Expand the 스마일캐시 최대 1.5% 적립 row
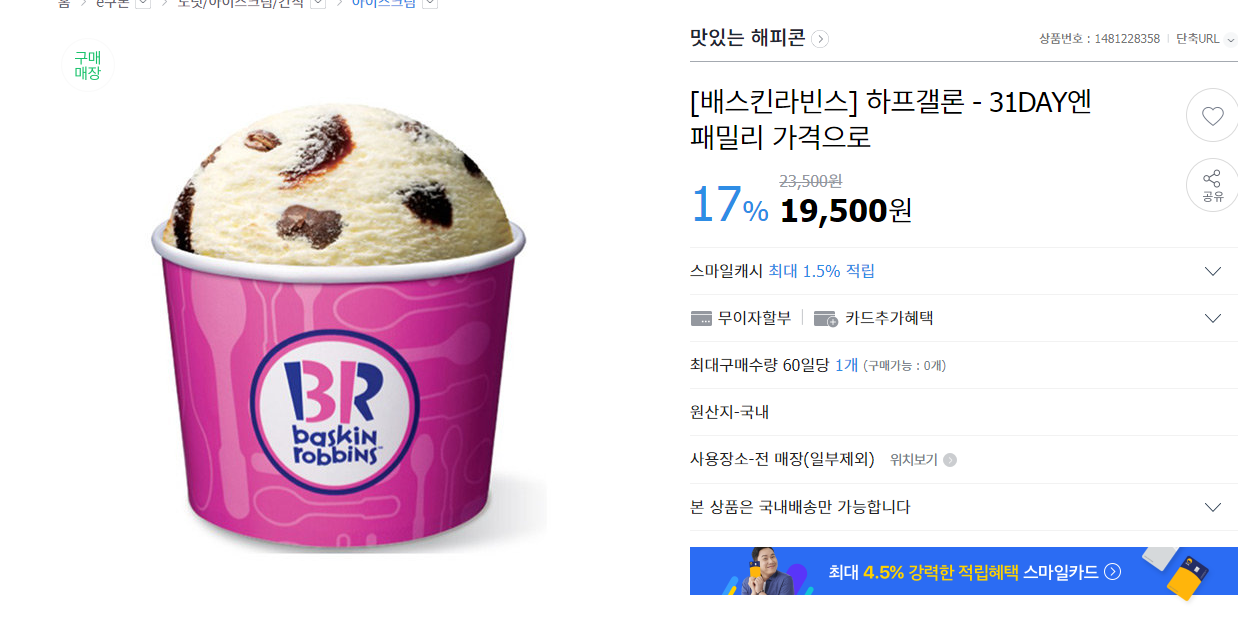1238x637 pixels. (964, 271)
